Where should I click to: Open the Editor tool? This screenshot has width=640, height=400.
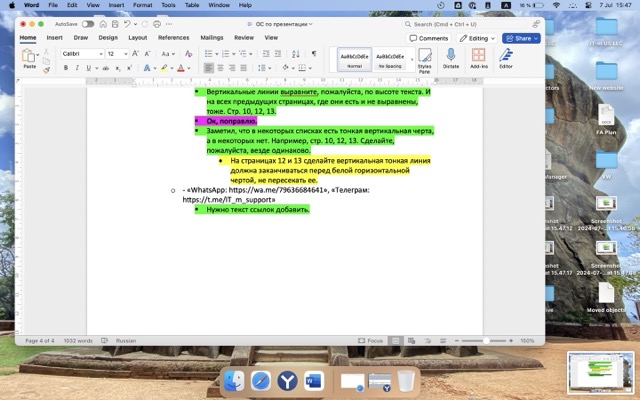point(506,58)
